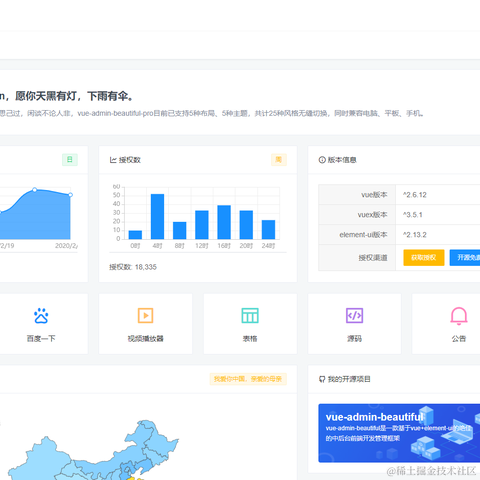The image size is (480, 480).
Task: Click the GitHub icon beside 我的开源项目
Action: pyautogui.click(x=322, y=379)
